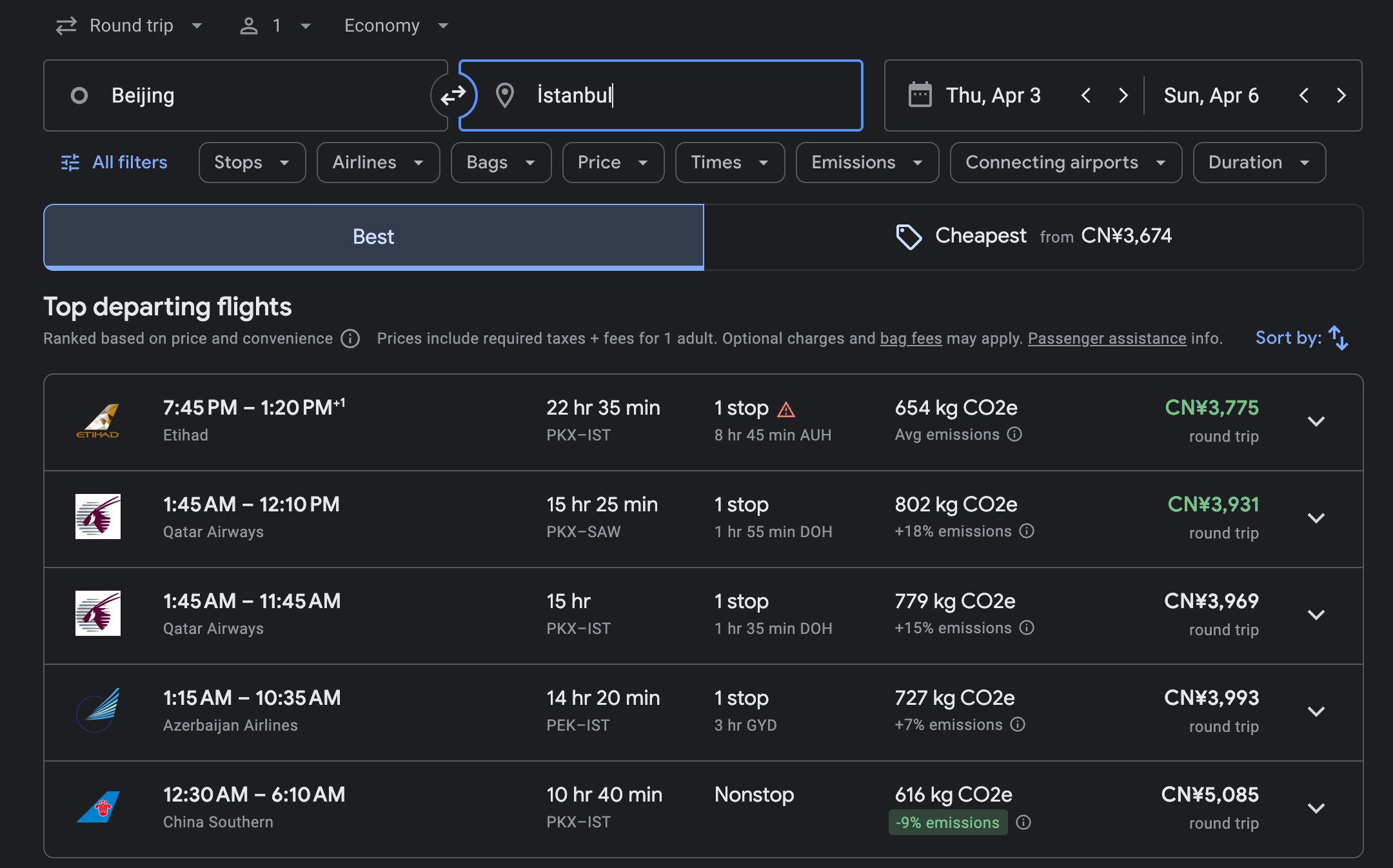Click the Sun, Apr 6 return date
The image size is (1393, 868).
click(1211, 95)
